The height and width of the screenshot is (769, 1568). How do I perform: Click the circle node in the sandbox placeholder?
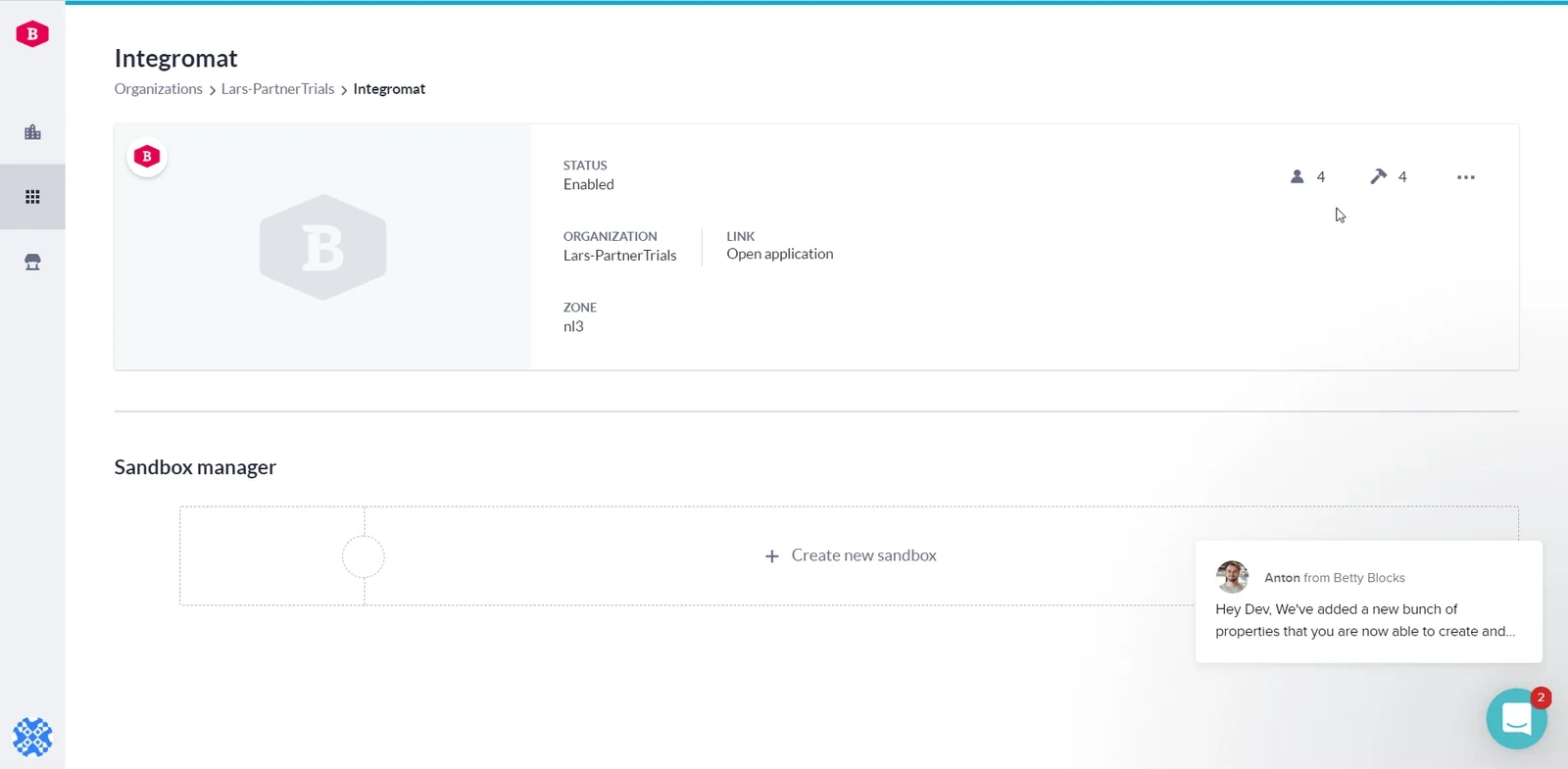[x=364, y=557]
